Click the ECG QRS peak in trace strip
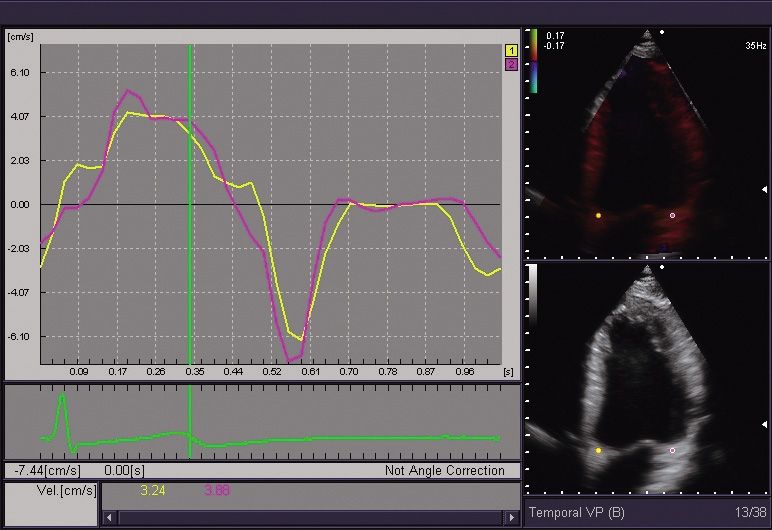772x530 pixels. [x=62, y=399]
